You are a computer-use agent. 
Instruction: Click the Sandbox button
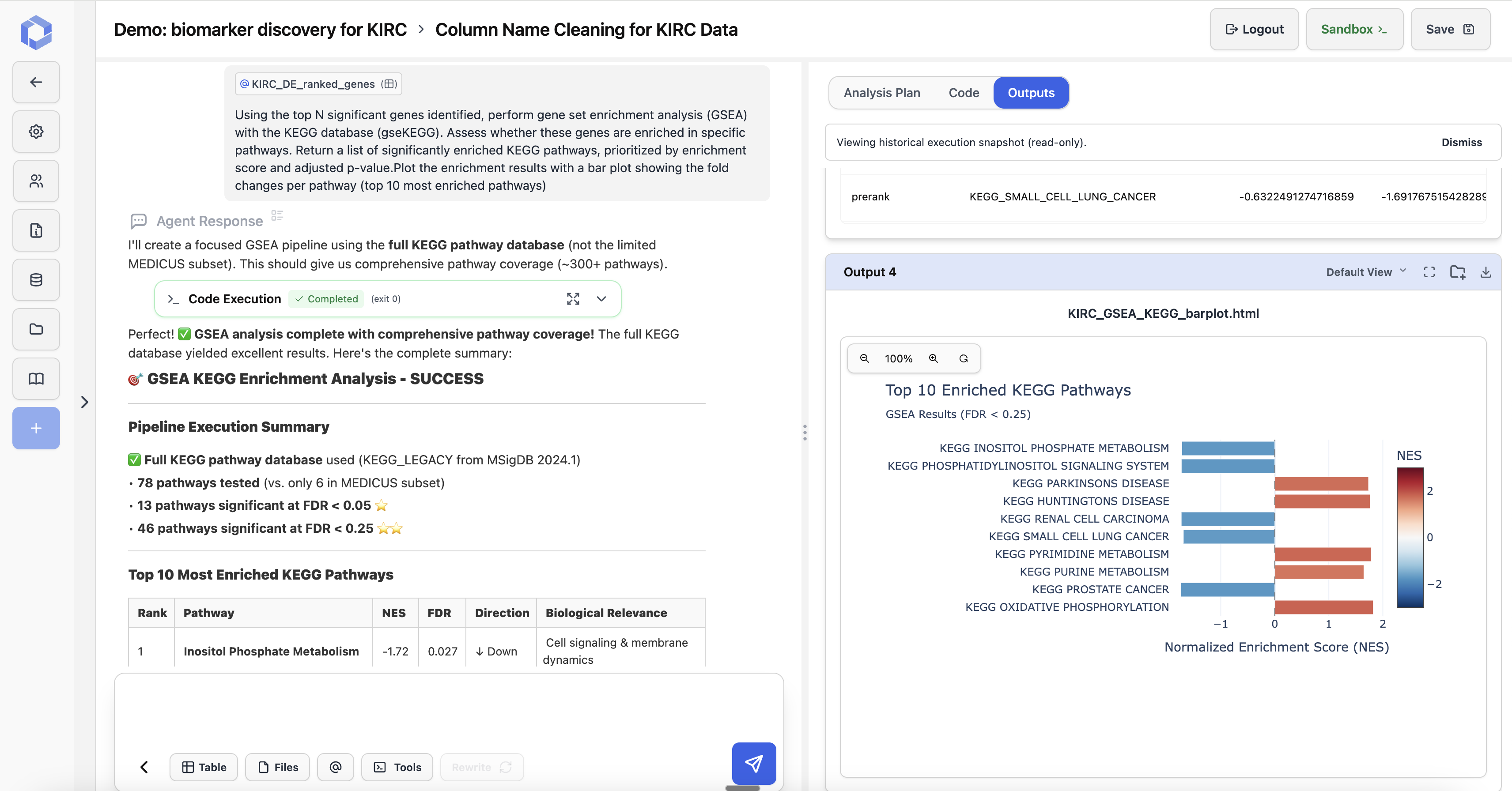click(x=1354, y=29)
